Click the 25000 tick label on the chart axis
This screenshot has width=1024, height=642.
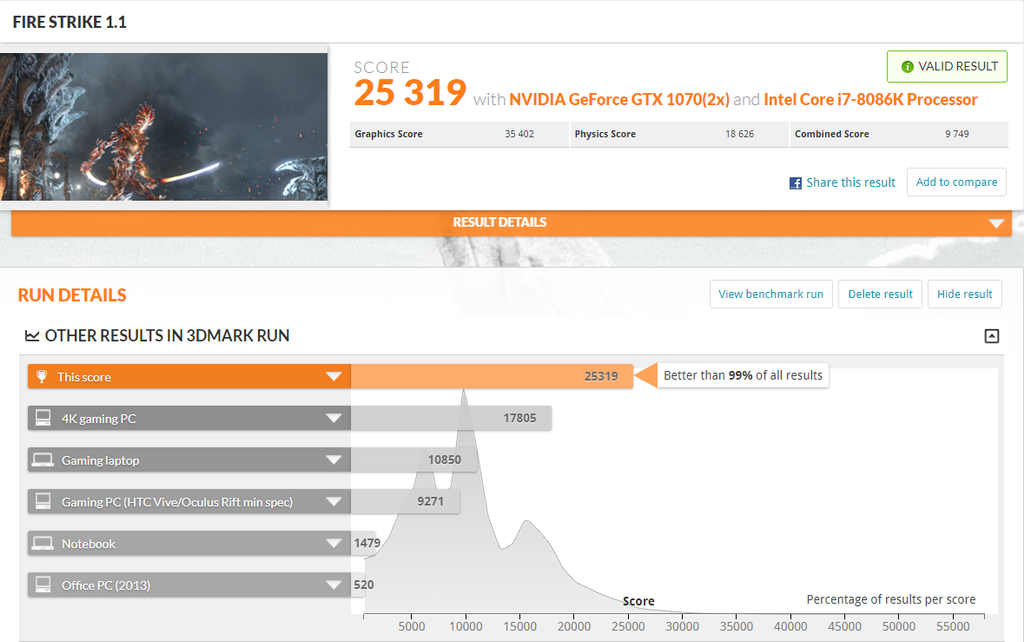pos(628,626)
